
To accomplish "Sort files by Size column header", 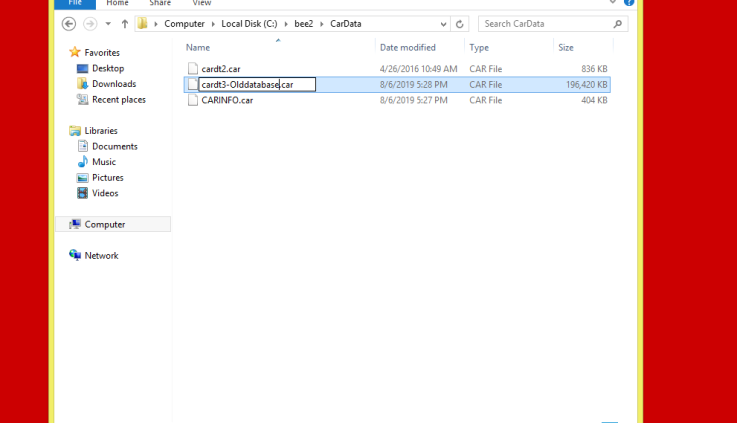I will pos(566,47).
